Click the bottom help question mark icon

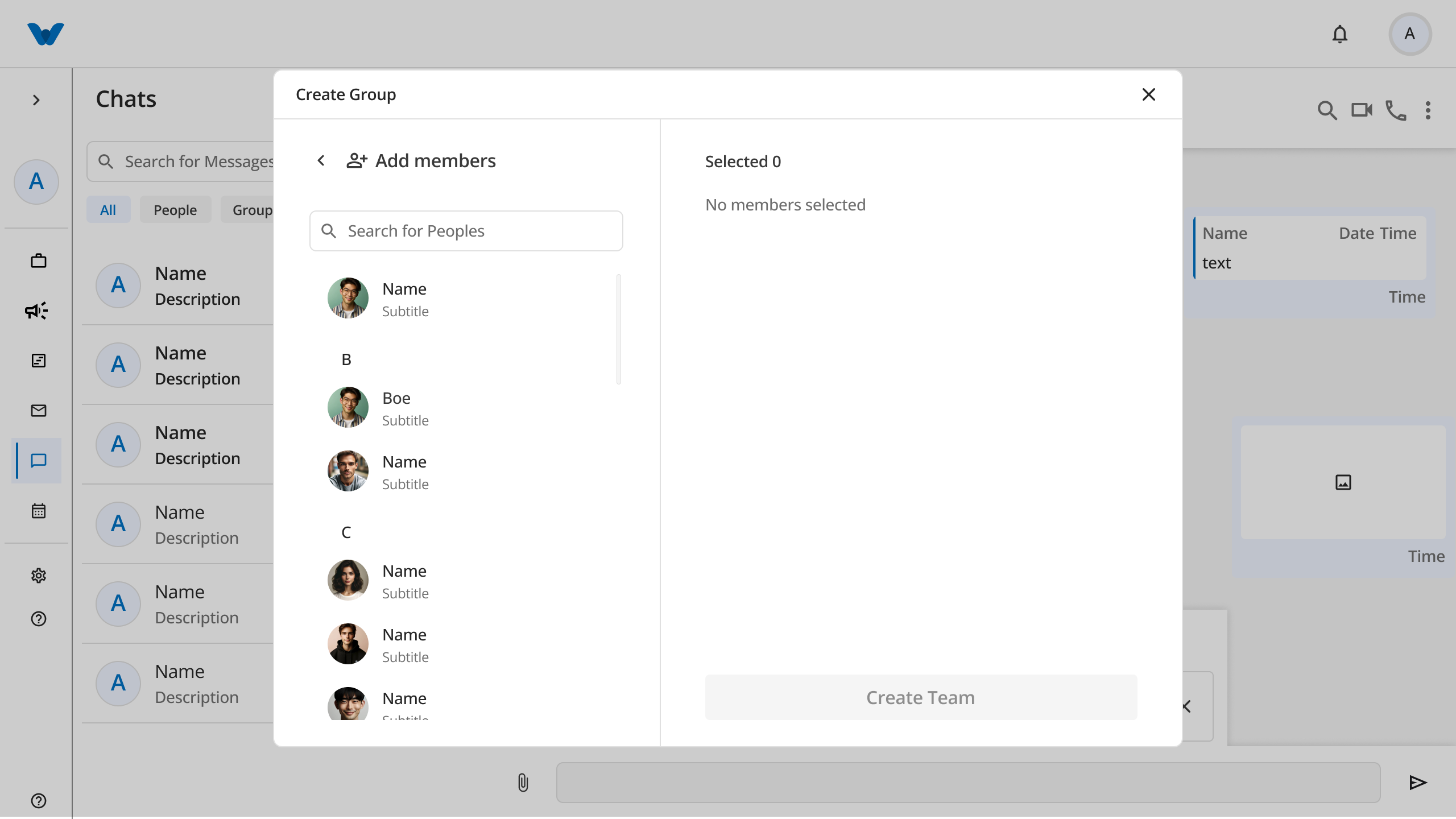click(x=39, y=801)
